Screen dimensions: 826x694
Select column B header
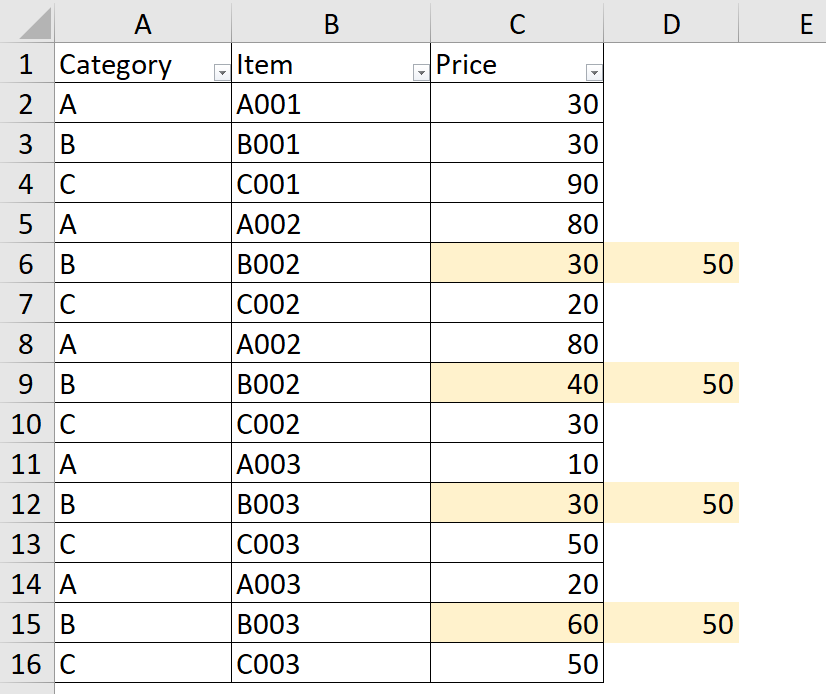331,24
